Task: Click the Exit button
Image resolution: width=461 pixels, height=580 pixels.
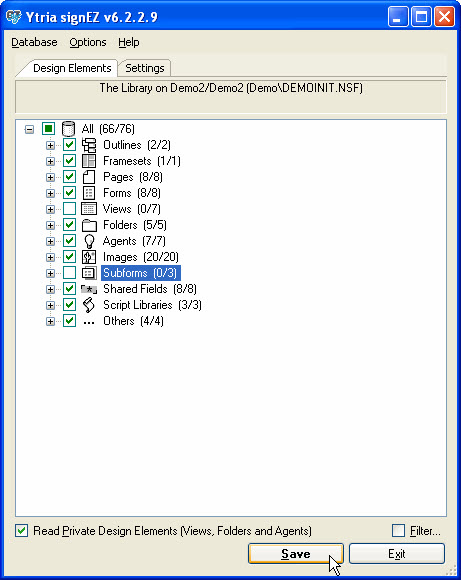Action: (x=397, y=554)
